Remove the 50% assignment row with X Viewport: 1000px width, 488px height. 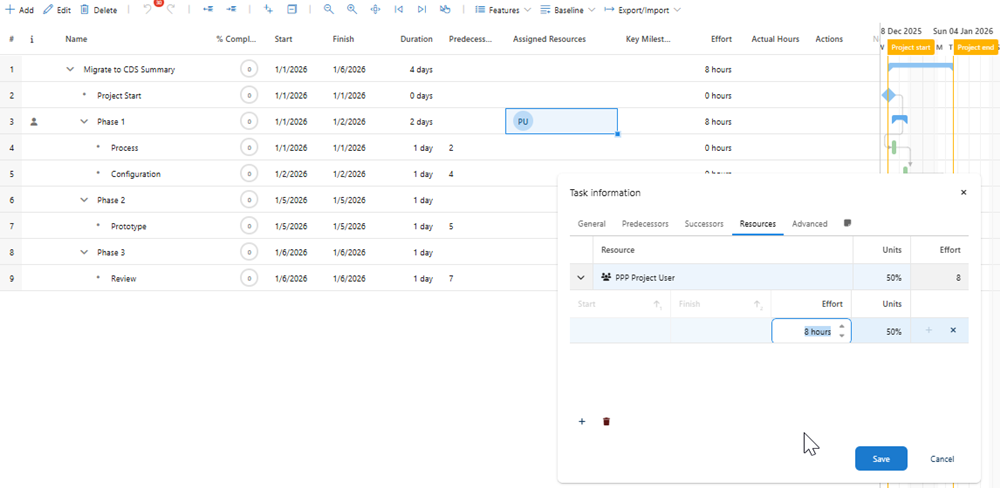(952, 330)
